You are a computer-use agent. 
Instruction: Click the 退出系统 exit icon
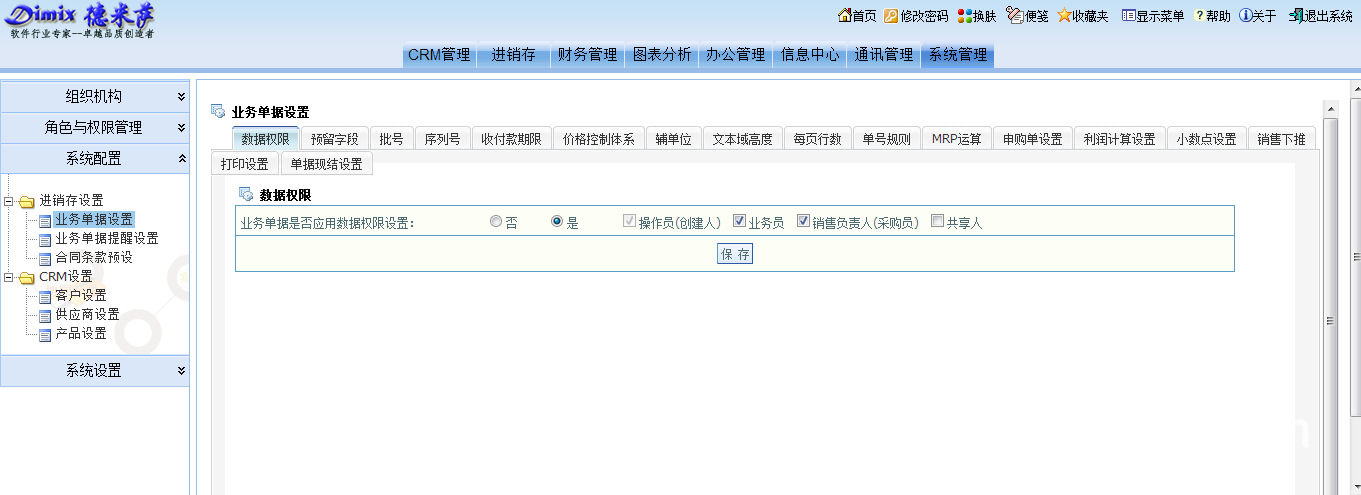point(1296,16)
